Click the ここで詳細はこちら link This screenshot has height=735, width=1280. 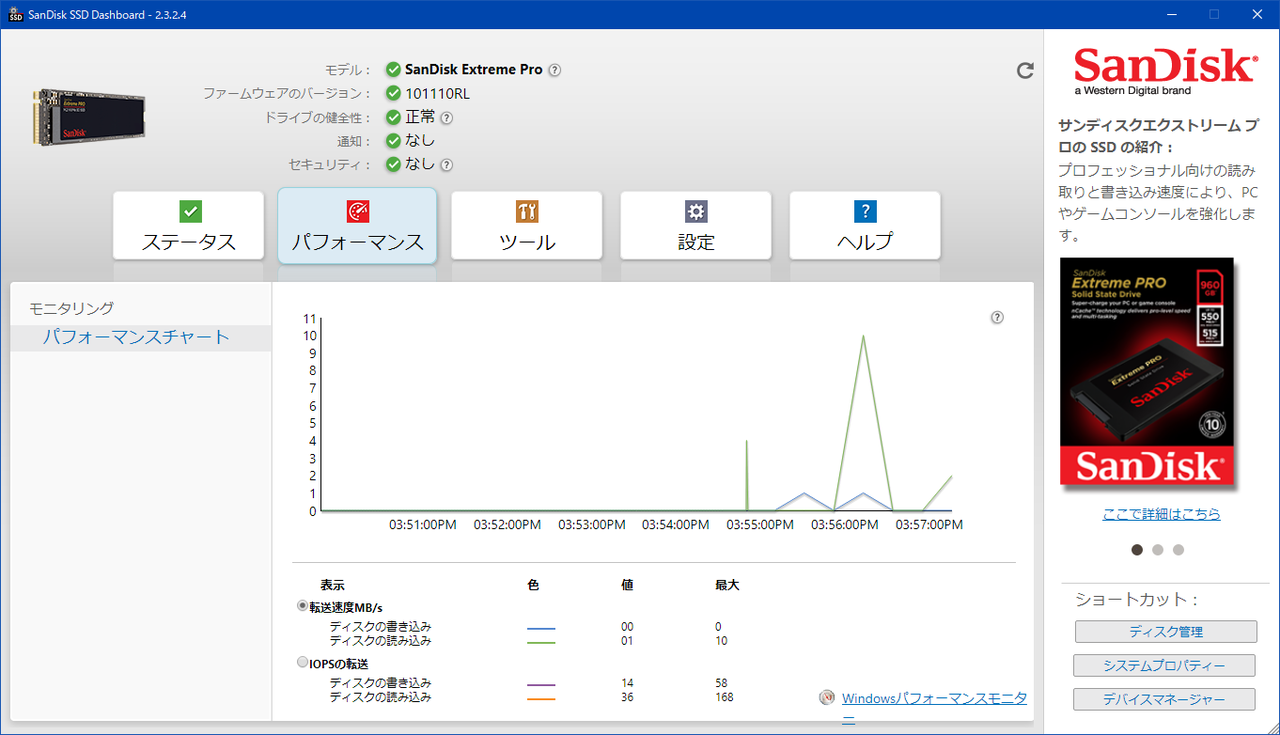[1161, 514]
